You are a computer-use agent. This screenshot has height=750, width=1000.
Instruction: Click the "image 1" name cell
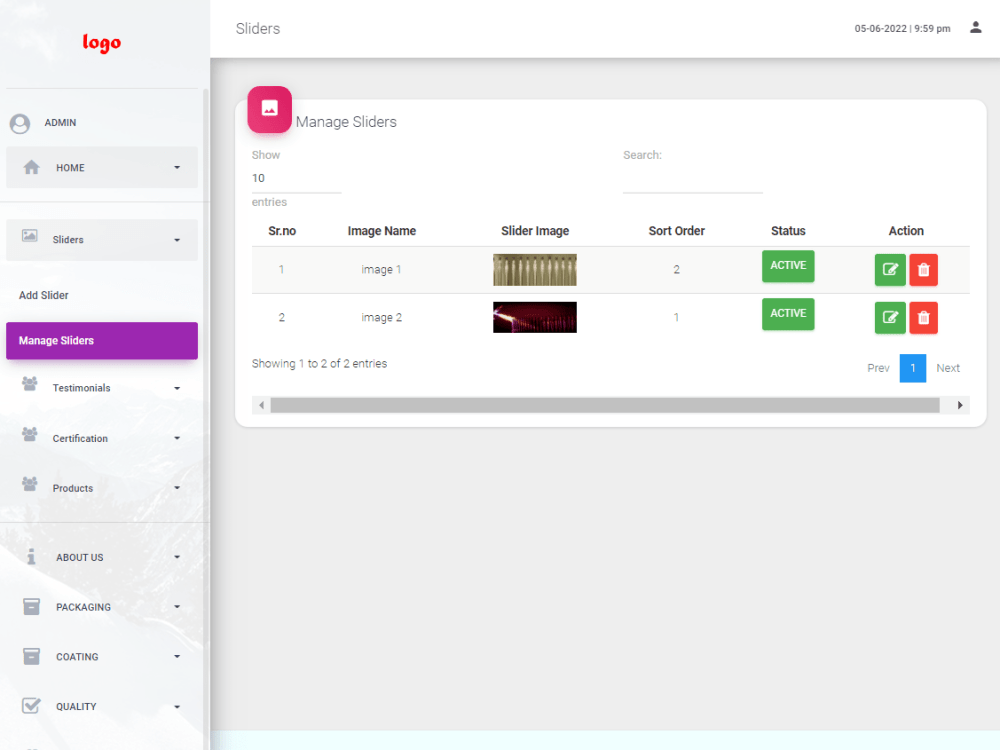click(x=381, y=270)
